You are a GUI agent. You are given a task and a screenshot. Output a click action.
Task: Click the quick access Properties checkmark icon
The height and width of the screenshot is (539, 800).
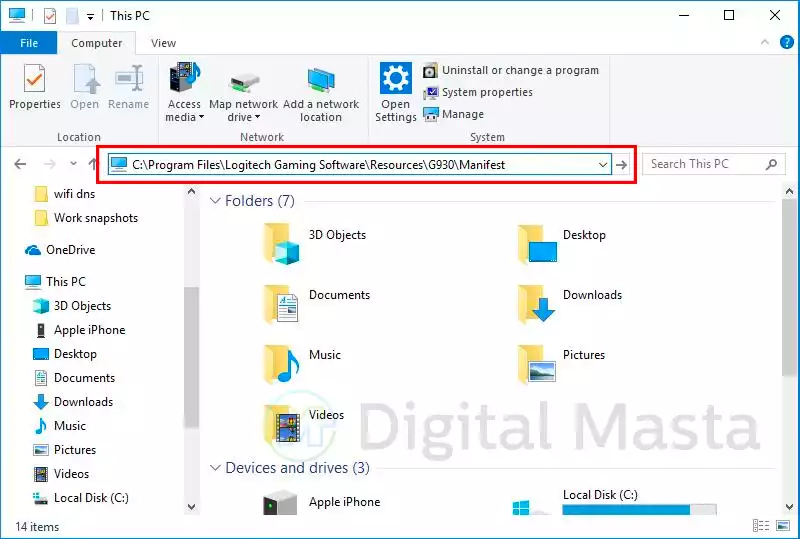coord(49,16)
